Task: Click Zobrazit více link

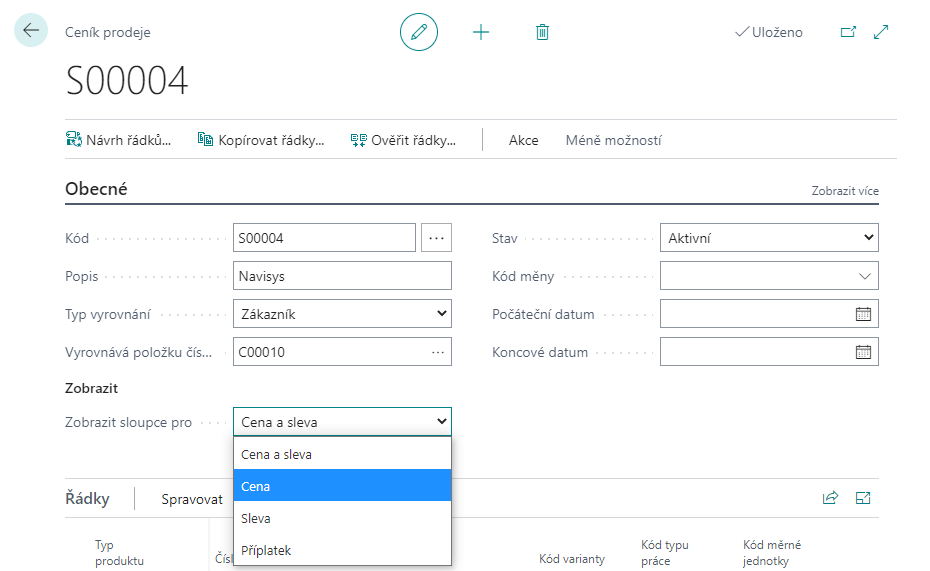Action: point(845,191)
